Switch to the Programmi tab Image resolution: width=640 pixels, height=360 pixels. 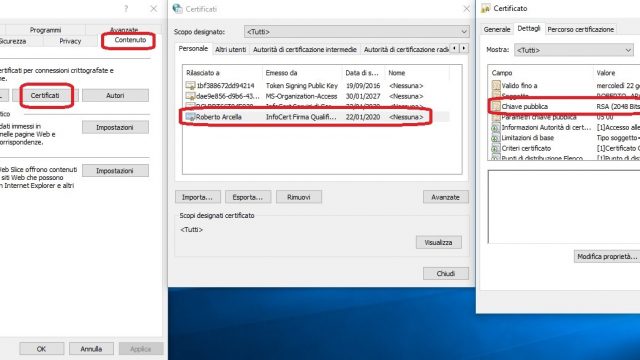(45, 30)
